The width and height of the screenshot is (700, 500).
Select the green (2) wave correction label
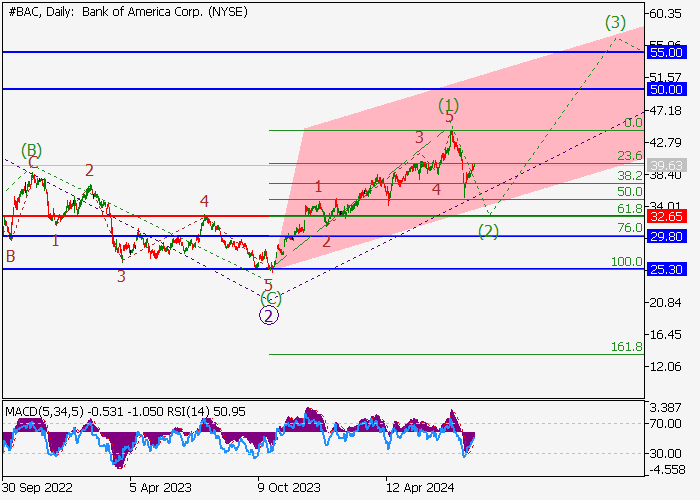pos(488,231)
